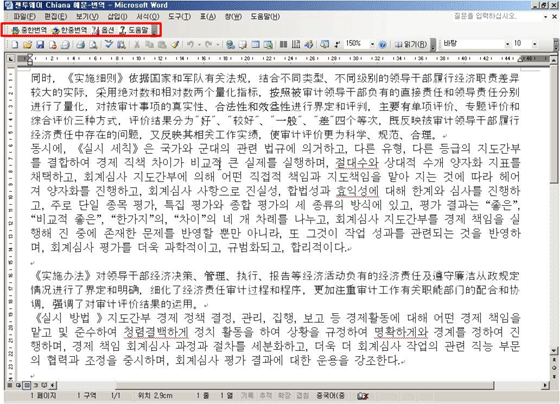Screen dimensions: 560x404
Task: Toggle the 읽기 reading layout mode
Action: tap(410, 45)
